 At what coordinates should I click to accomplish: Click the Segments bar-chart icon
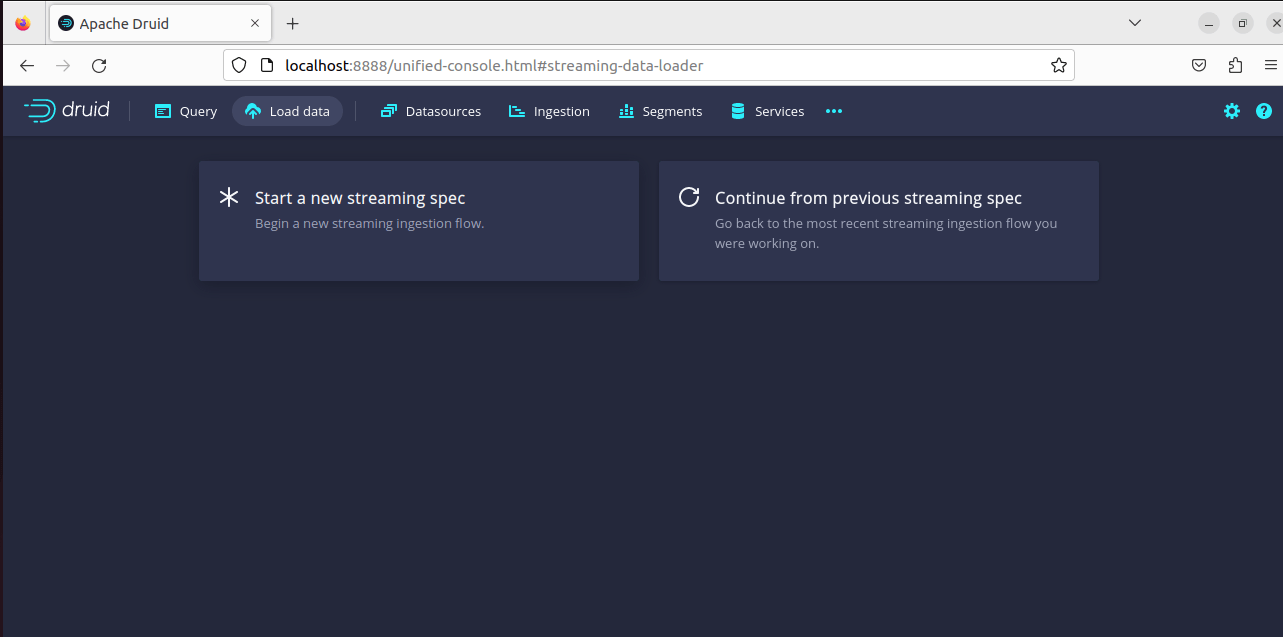[625, 110]
